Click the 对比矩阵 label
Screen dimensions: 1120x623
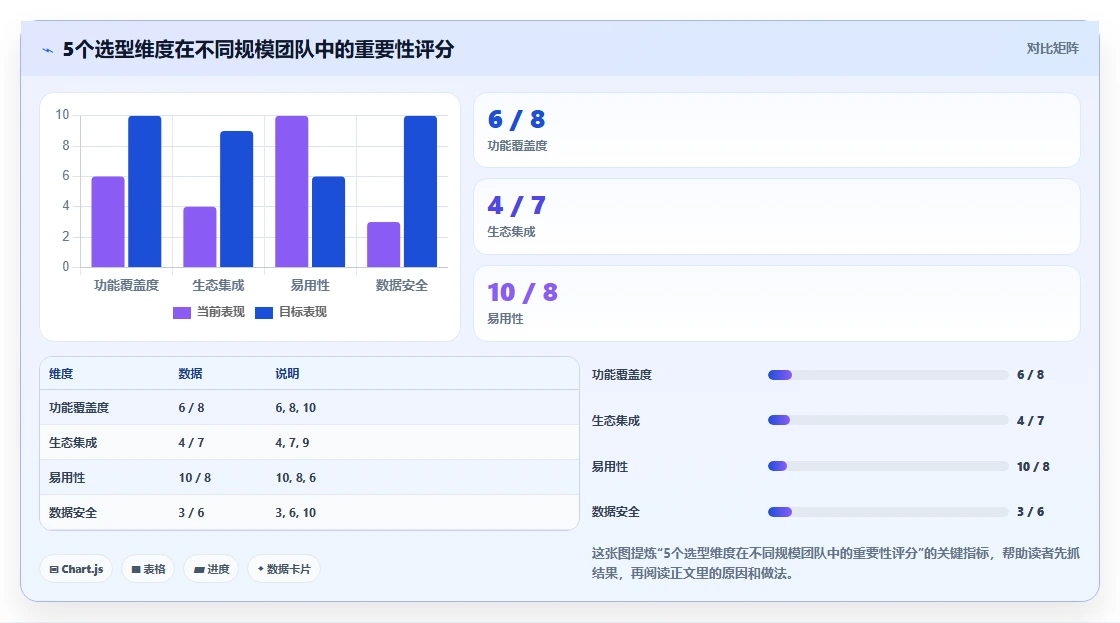pyautogui.click(x=1052, y=49)
